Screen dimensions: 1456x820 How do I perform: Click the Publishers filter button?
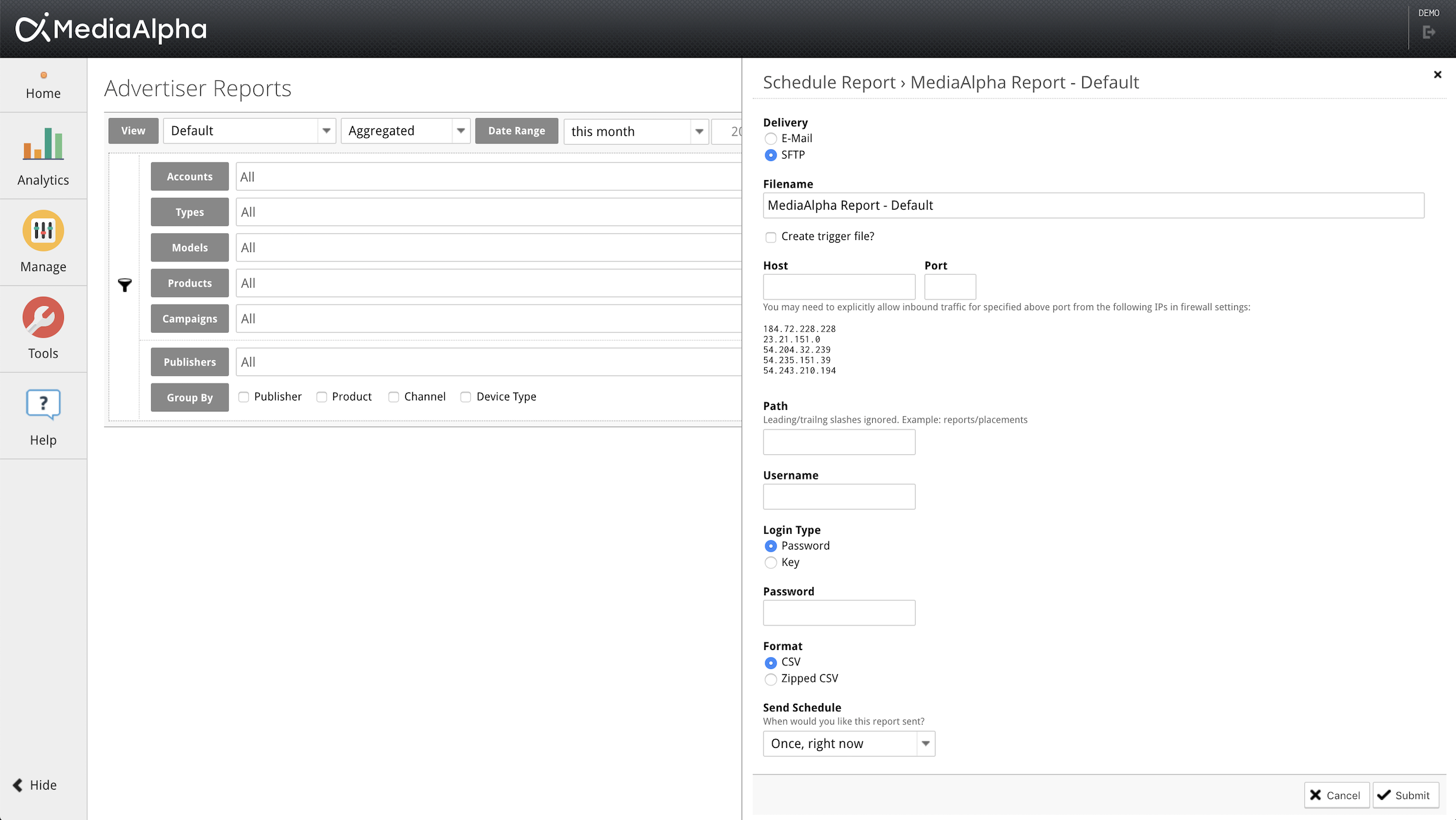190,362
